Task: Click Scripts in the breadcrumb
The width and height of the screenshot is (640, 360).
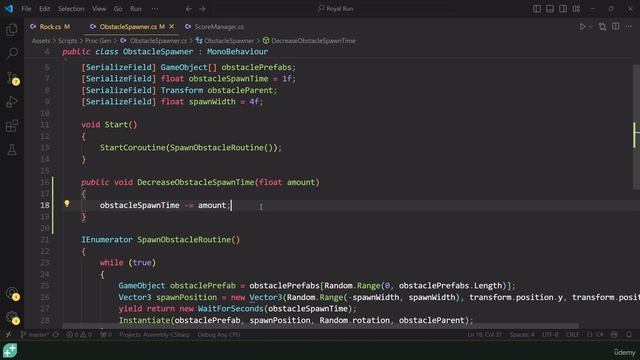Action: click(x=67, y=41)
